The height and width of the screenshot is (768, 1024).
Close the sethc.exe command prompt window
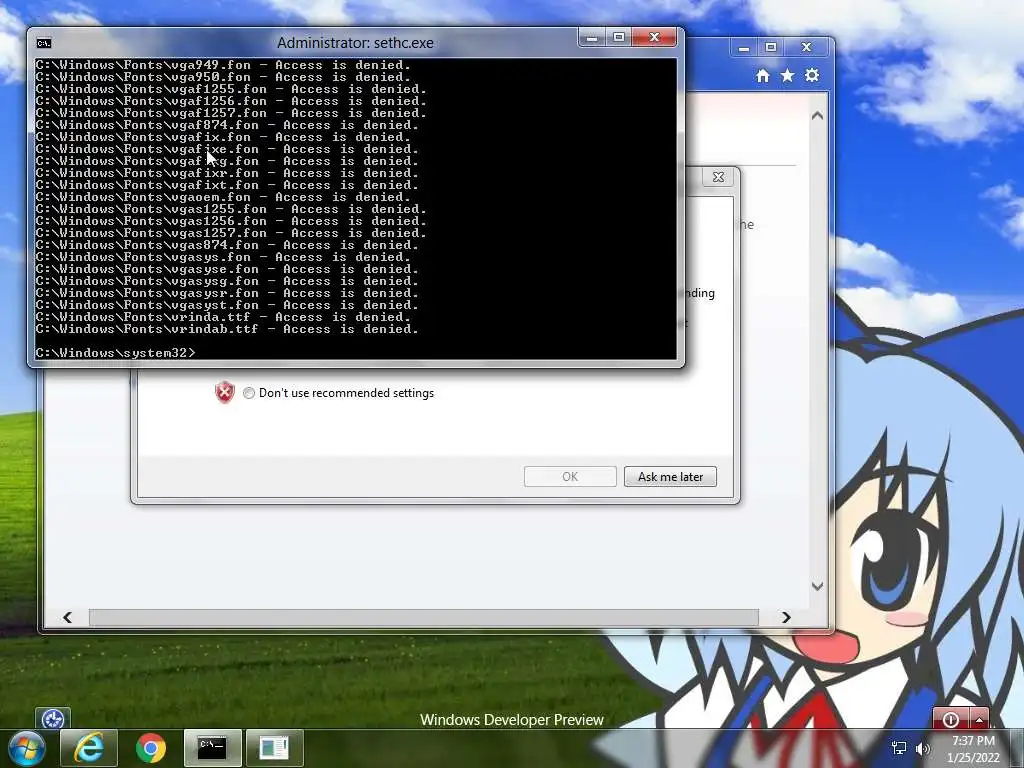tap(654, 38)
